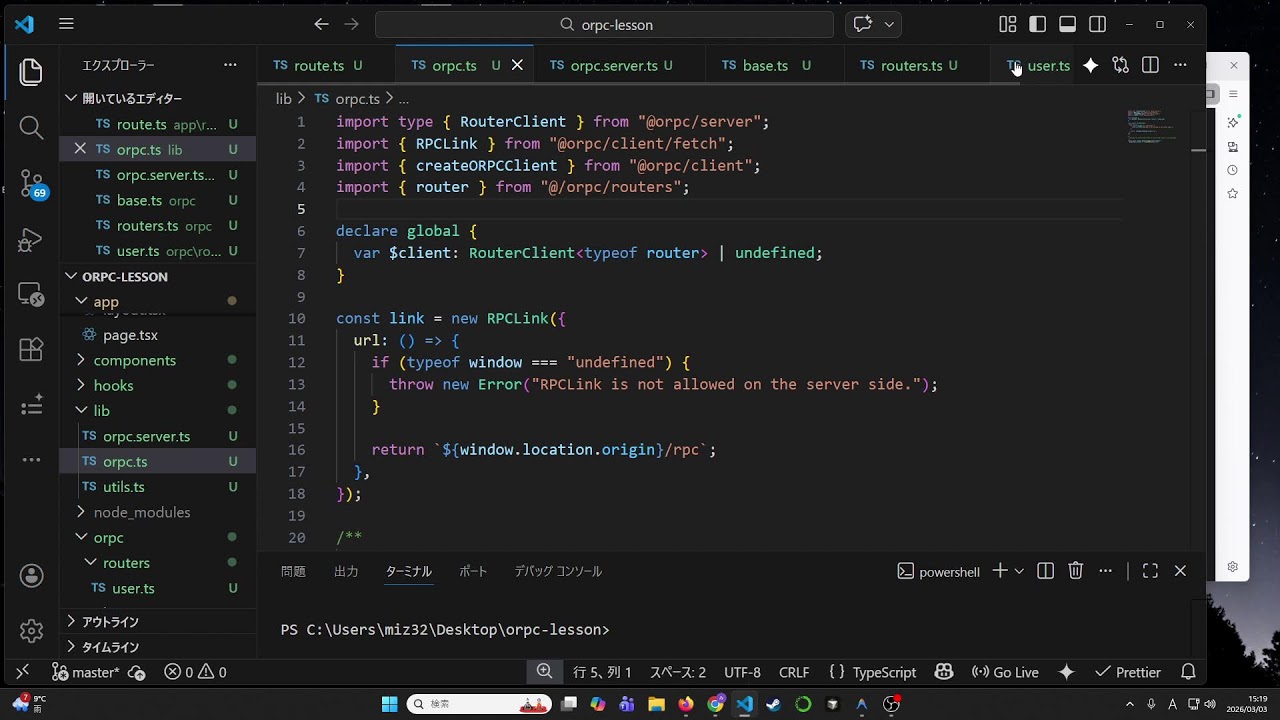Toggle secondary side bar visibility
The image size is (1280, 720).
(1098, 24)
